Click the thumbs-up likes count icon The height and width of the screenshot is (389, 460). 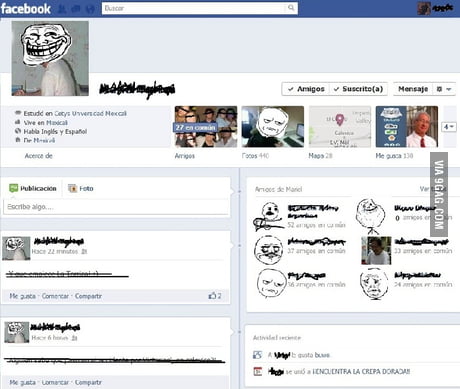click(x=212, y=295)
